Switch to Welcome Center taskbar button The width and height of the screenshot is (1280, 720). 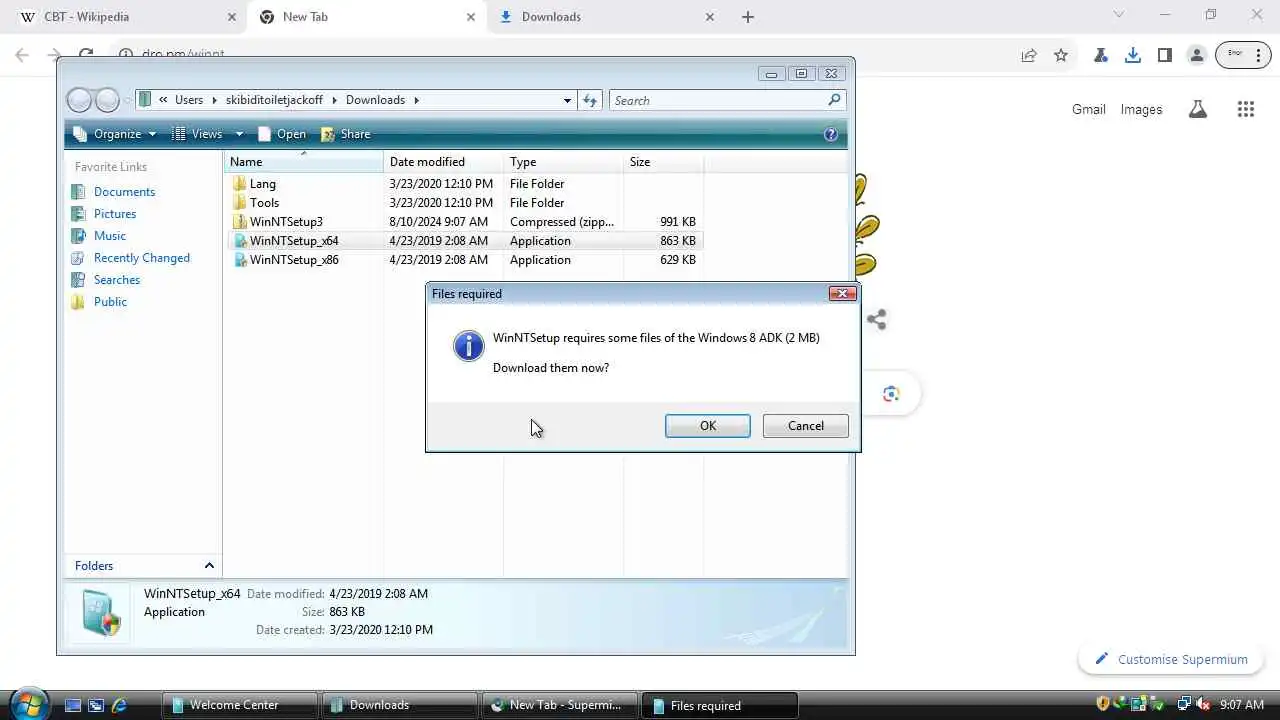[x=238, y=705]
